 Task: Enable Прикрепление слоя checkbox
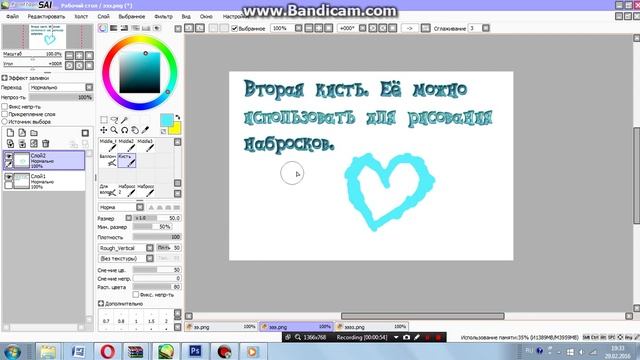click(5, 114)
